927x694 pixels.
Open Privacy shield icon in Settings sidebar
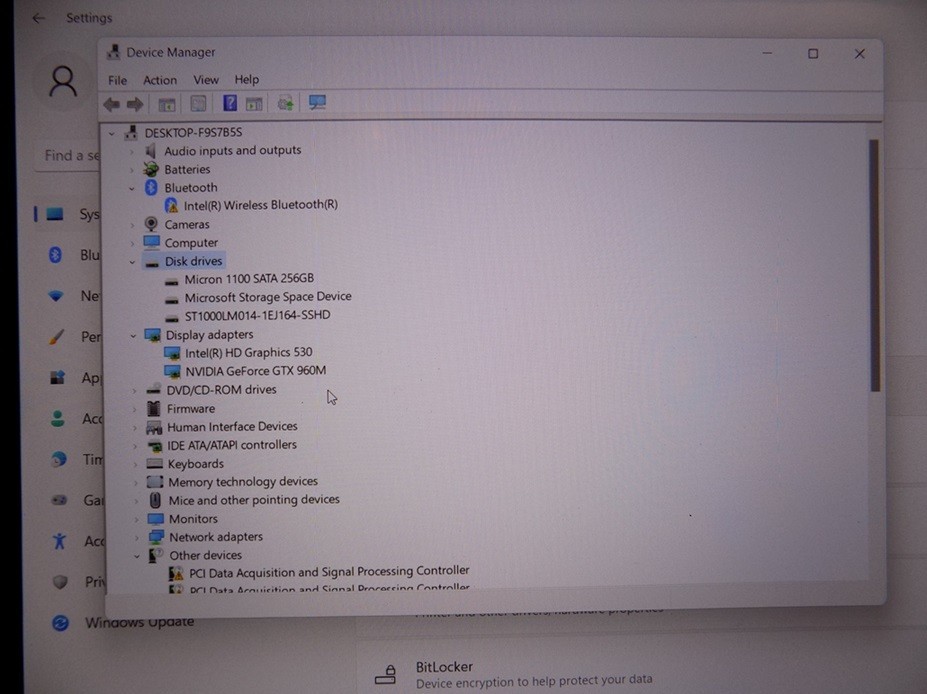(x=60, y=582)
